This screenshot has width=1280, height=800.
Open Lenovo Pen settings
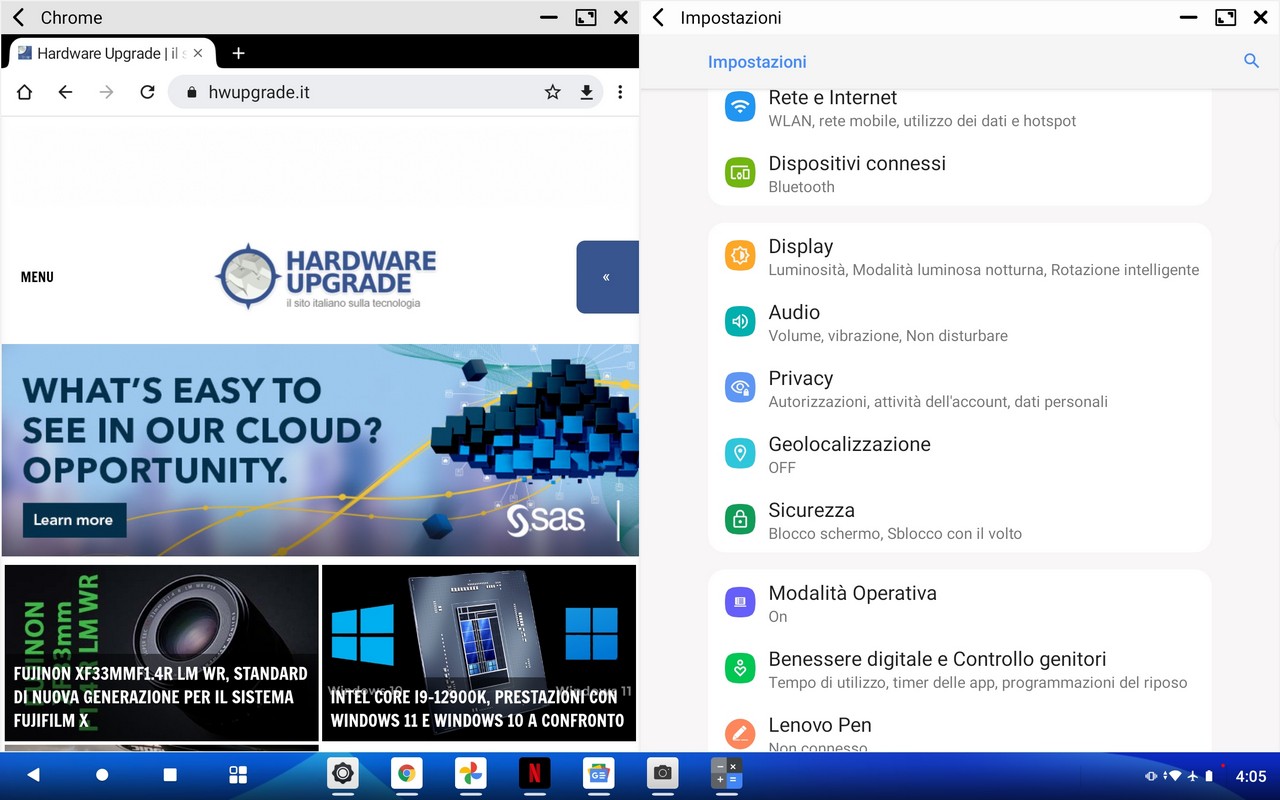pyautogui.click(x=959, y=728)
